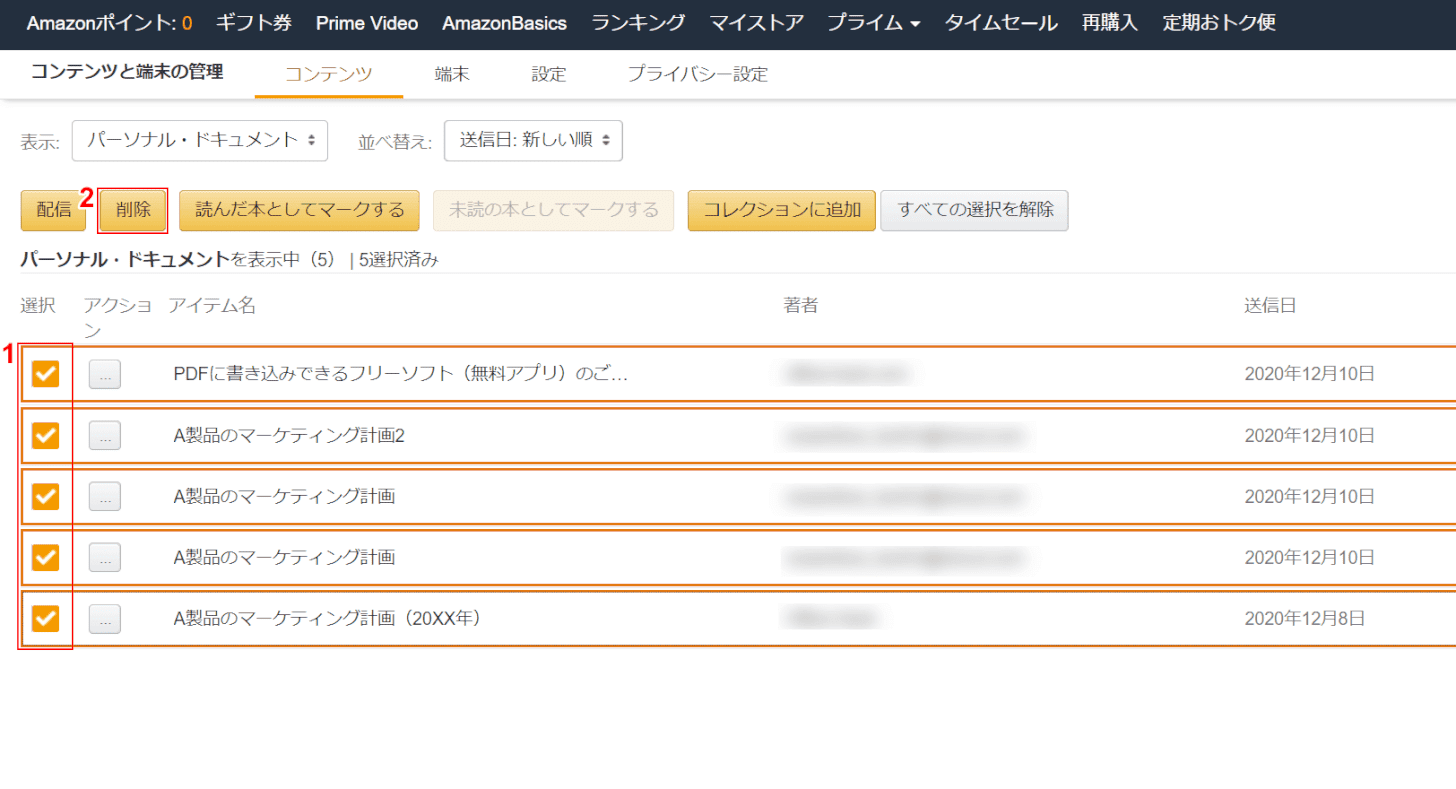Image resolution: width=1456 pixels, height=789 pixels.
Task: Click date 2020年12月8日
Action: click(x=1304, y=619)
